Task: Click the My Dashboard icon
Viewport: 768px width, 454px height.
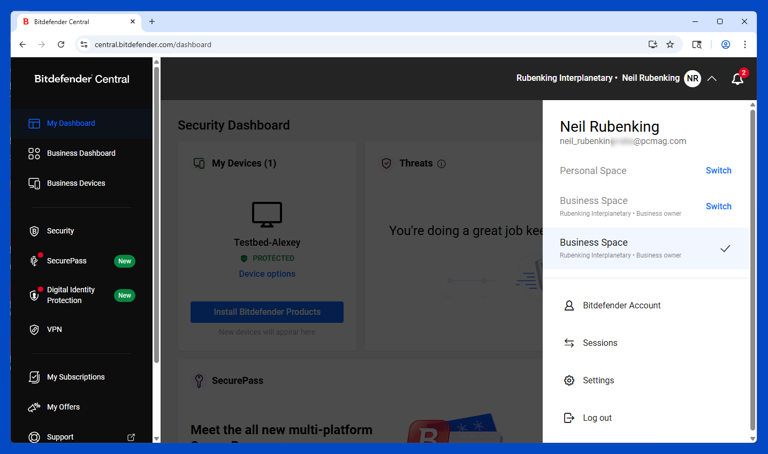Action: 34,123
